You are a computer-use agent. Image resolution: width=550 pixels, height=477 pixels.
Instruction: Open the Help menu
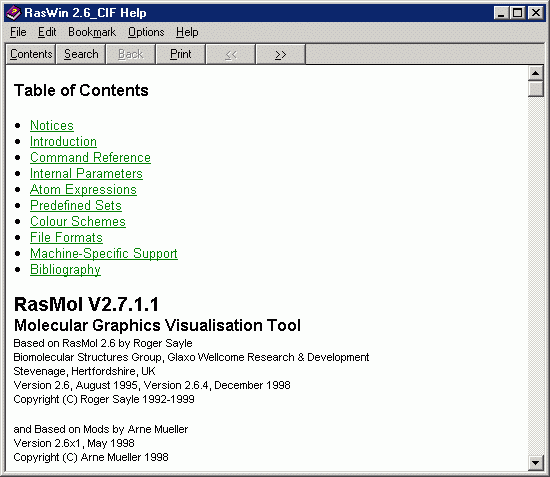click(187, 32)
